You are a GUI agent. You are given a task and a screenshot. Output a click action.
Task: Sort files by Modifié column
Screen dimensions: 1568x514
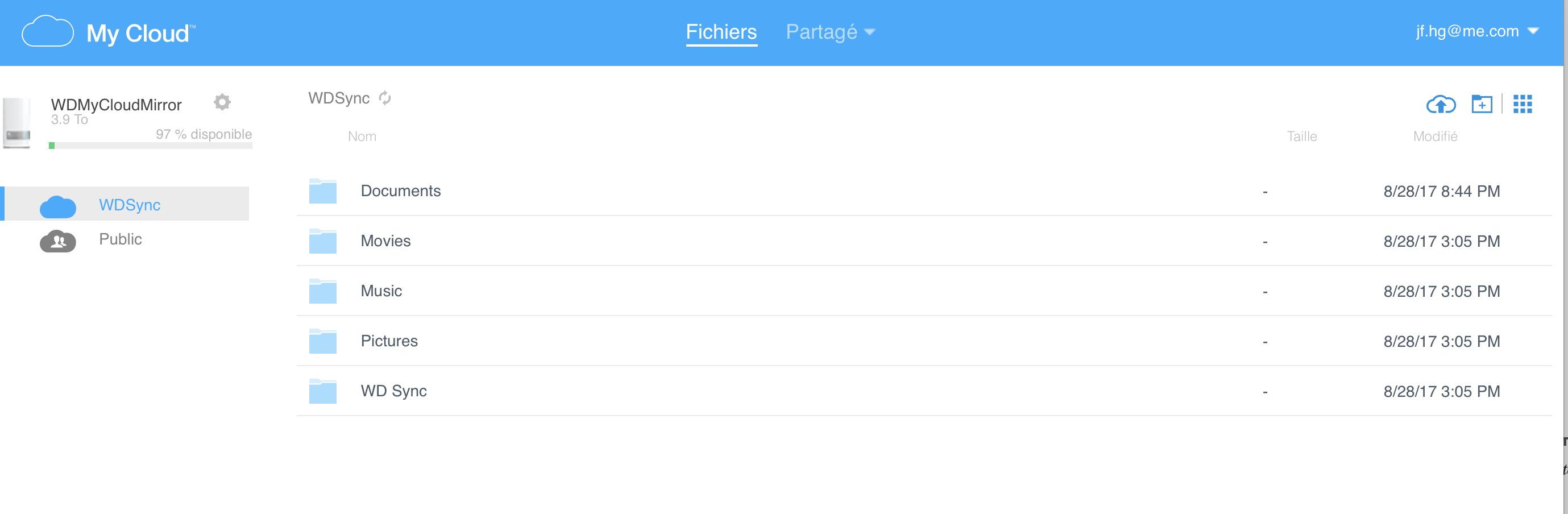1435,136
